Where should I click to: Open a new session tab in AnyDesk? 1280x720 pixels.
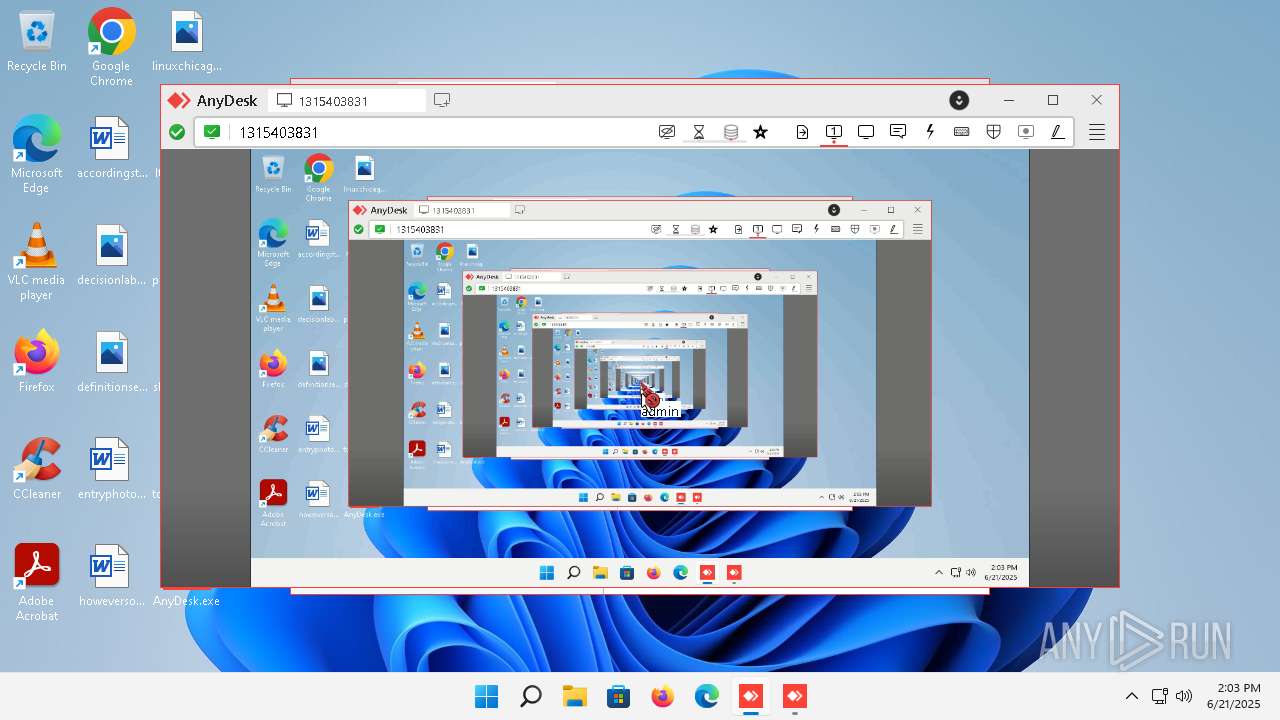coord(442,100)
